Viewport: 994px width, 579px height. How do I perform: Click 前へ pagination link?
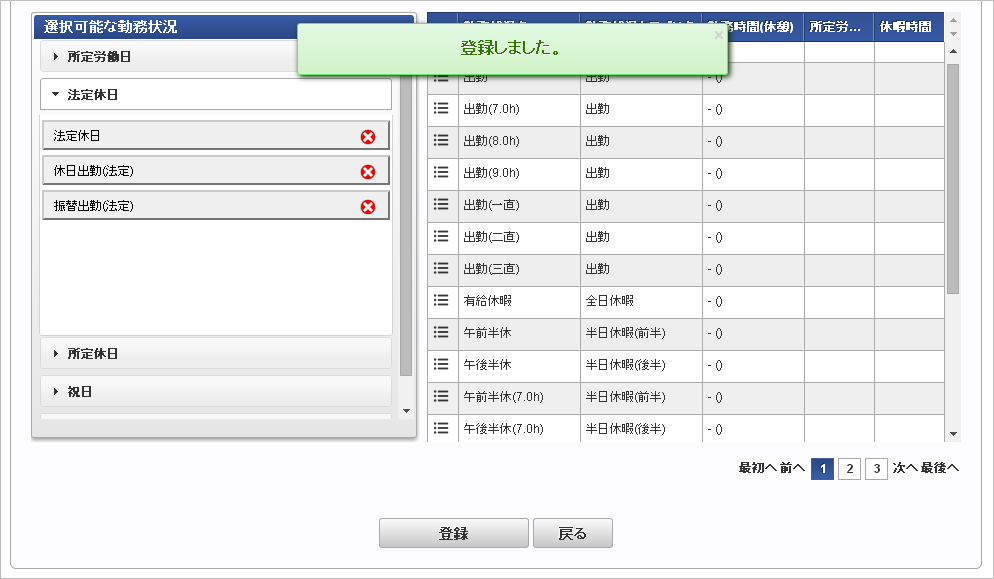[792, 468]
